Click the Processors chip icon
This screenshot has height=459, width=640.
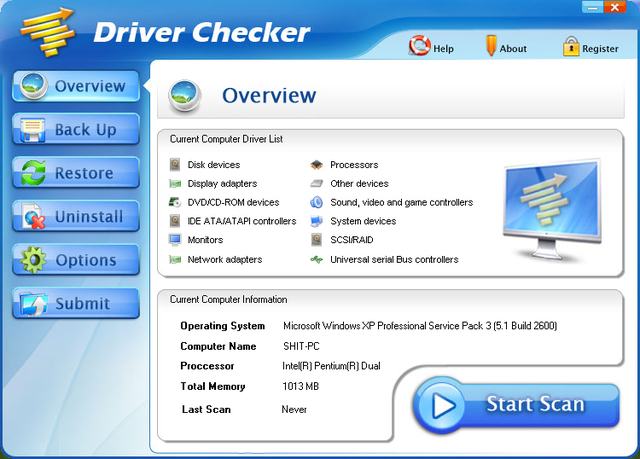pos(316,165)
